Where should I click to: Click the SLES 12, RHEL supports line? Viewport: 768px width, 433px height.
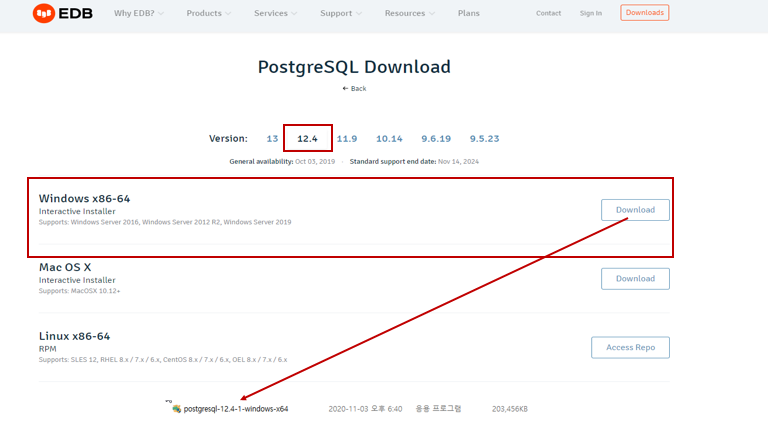[x=163, y=360]
